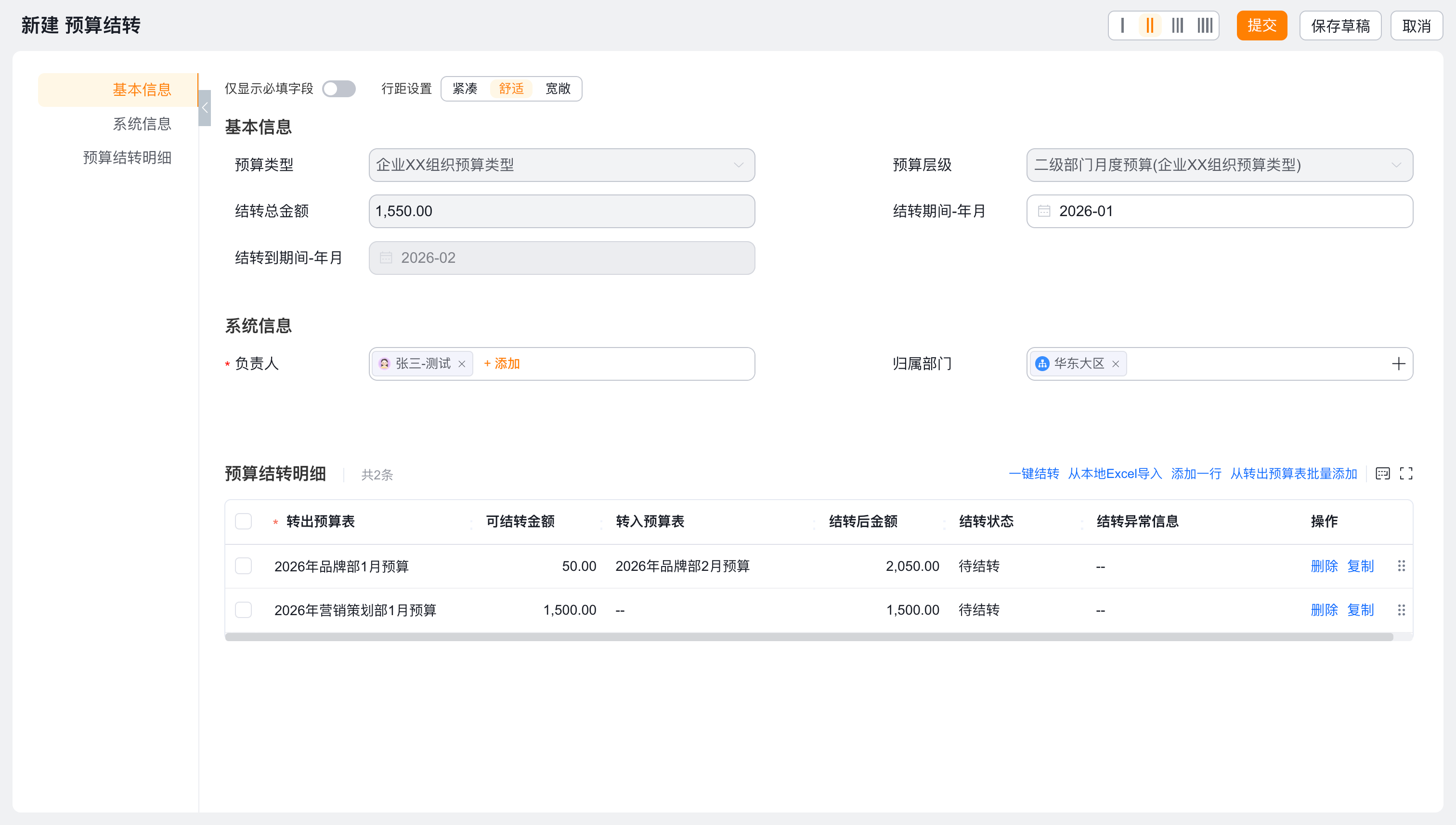Viewport: 1456px width, 825px height.
Task: Go to 系统信息 section in sidebar
Action: click(142, 124)
